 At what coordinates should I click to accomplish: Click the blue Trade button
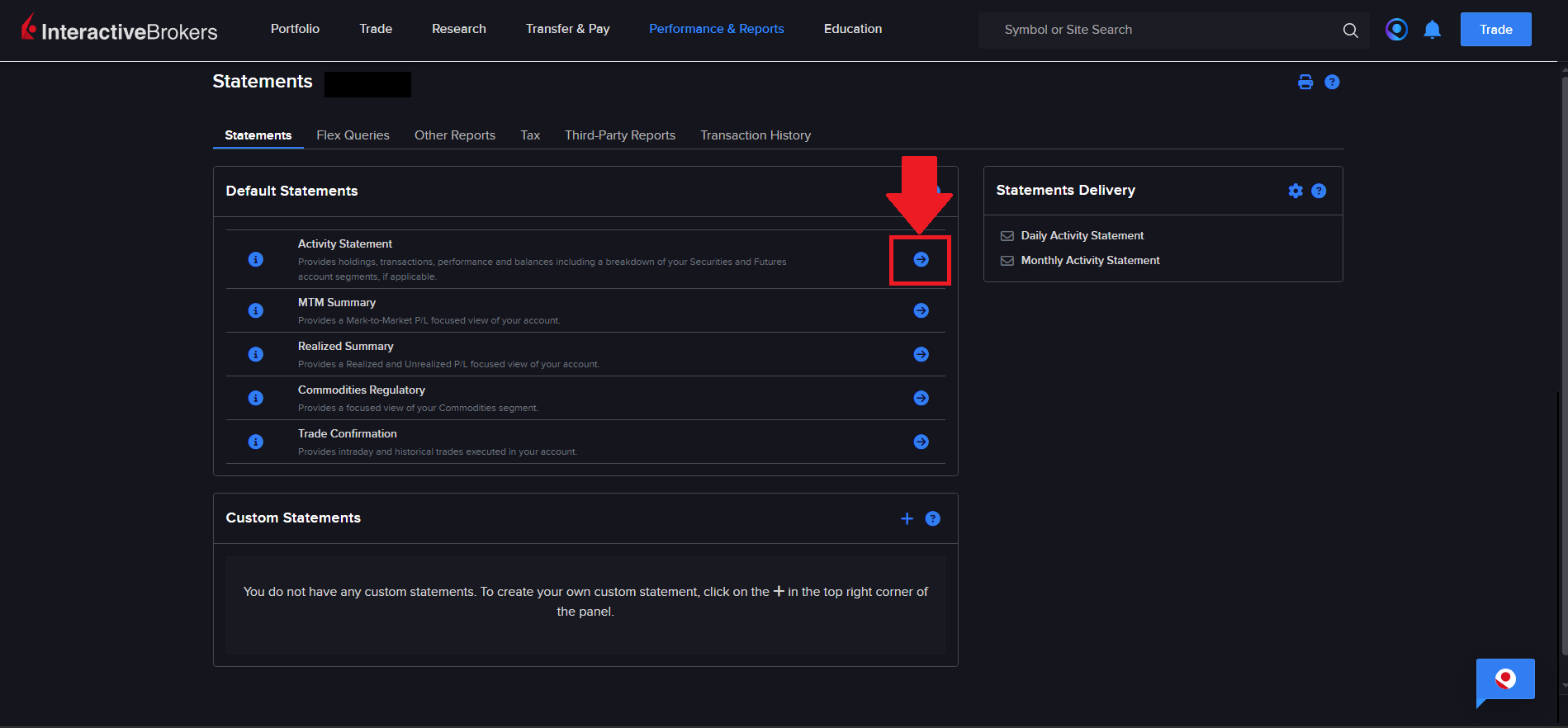(1495, 30)
